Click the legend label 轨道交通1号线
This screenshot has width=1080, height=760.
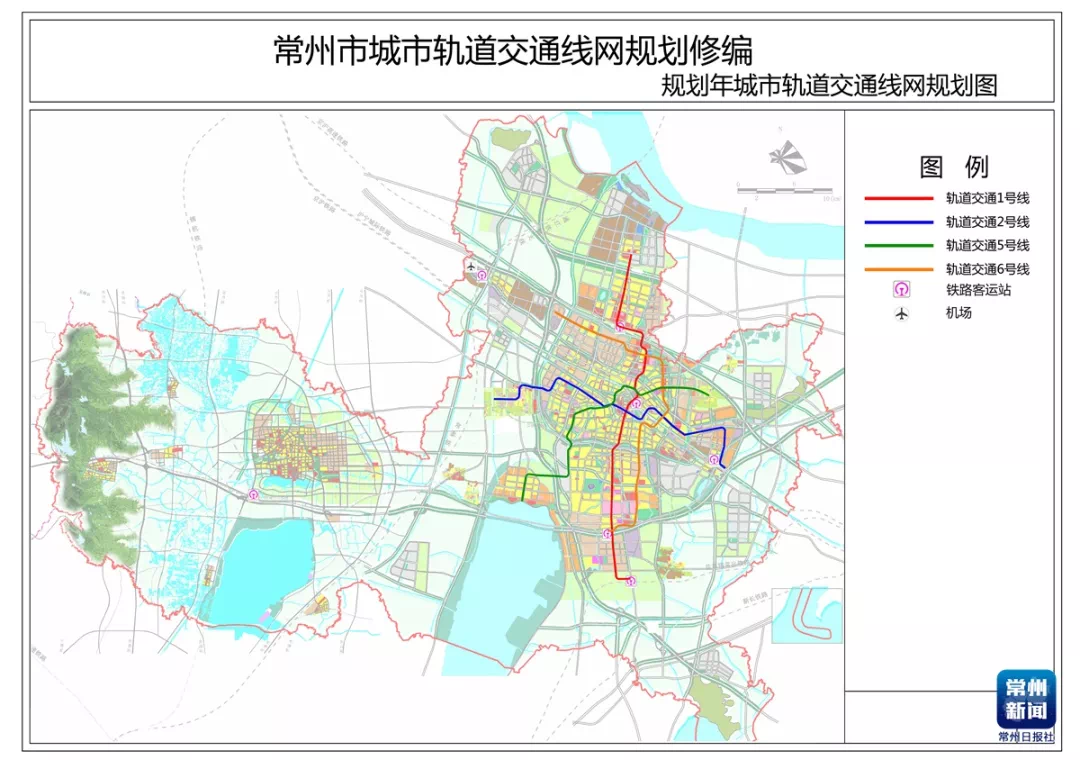click(988, 198)
